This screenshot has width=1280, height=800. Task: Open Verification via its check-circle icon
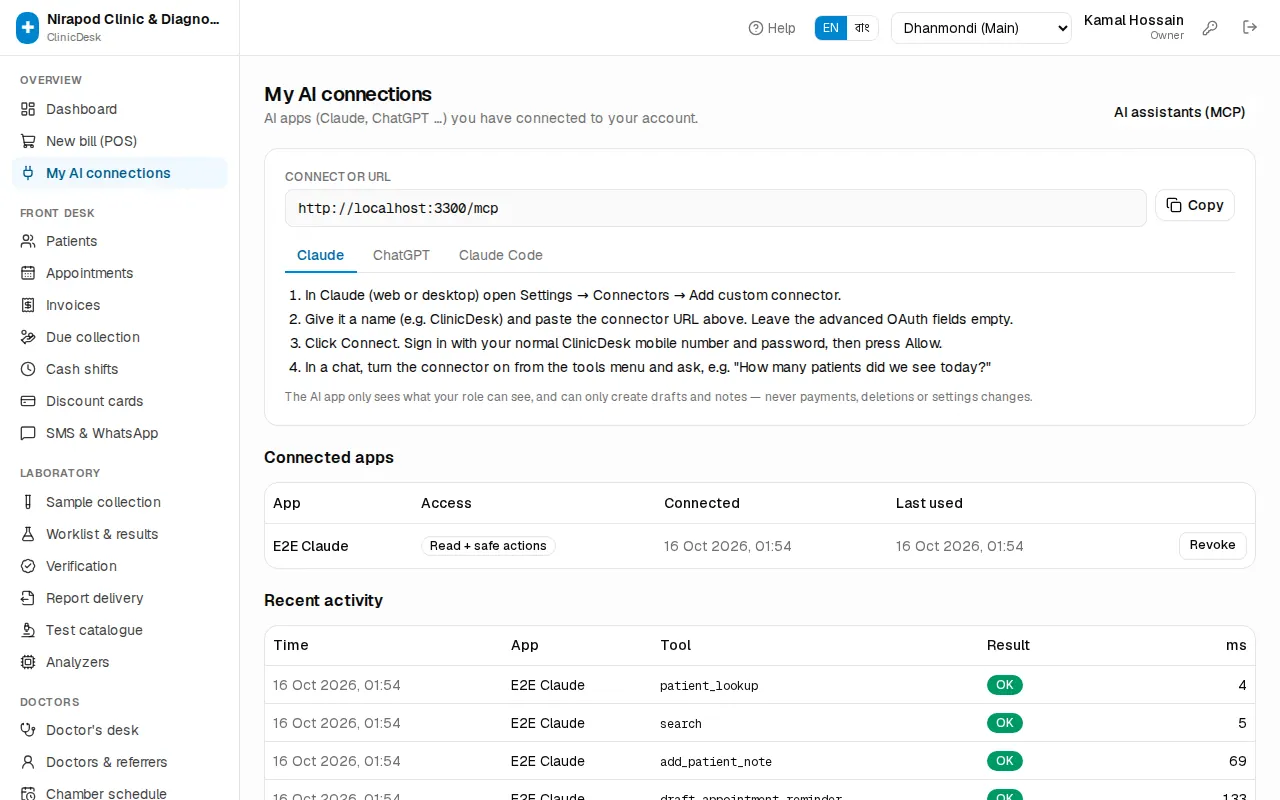(x=28, y=566)
